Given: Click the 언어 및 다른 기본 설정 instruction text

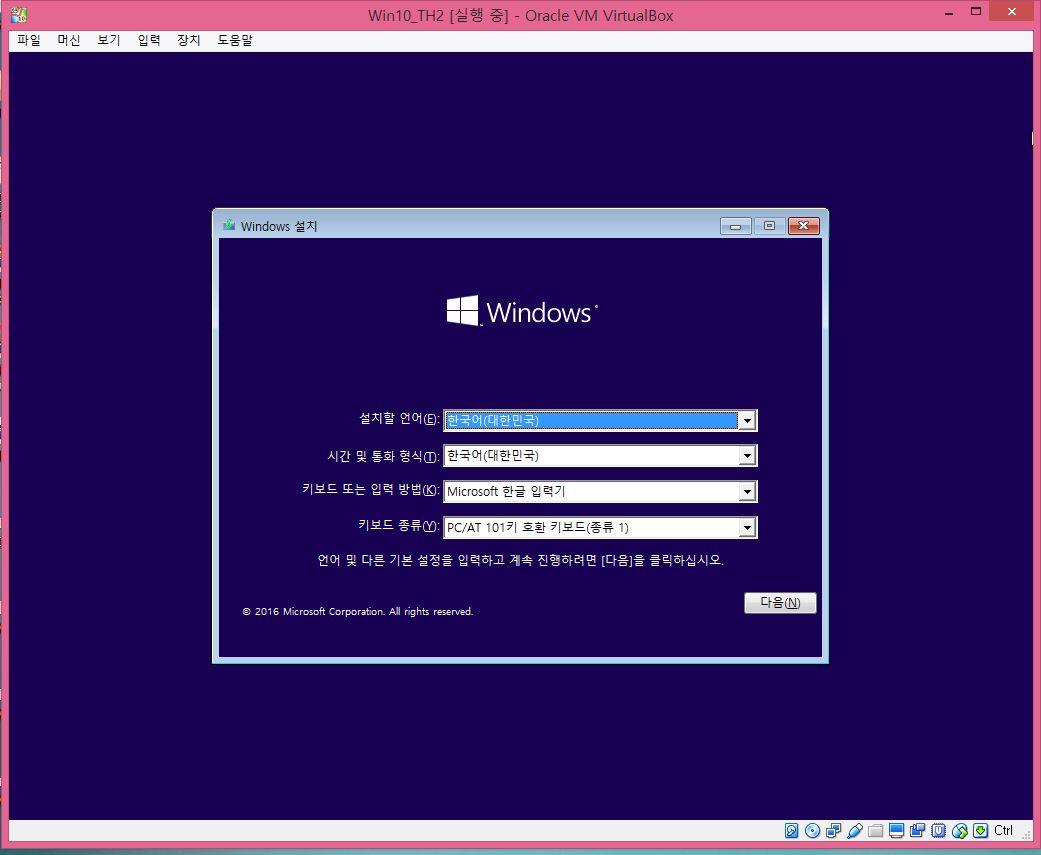Looking at the screenshot, I should [x=520, y=560].
